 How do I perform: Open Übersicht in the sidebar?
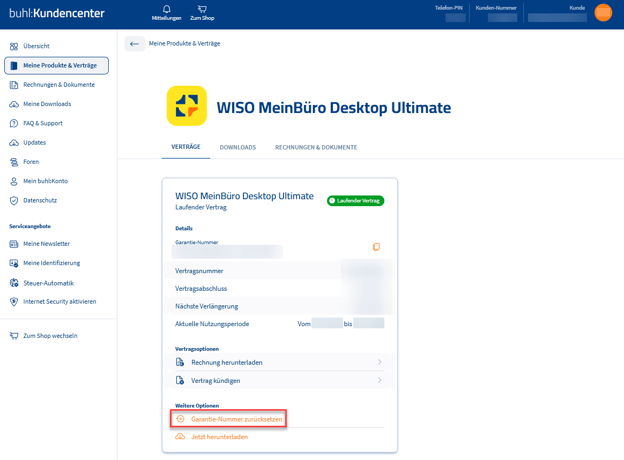coord(36,46)
